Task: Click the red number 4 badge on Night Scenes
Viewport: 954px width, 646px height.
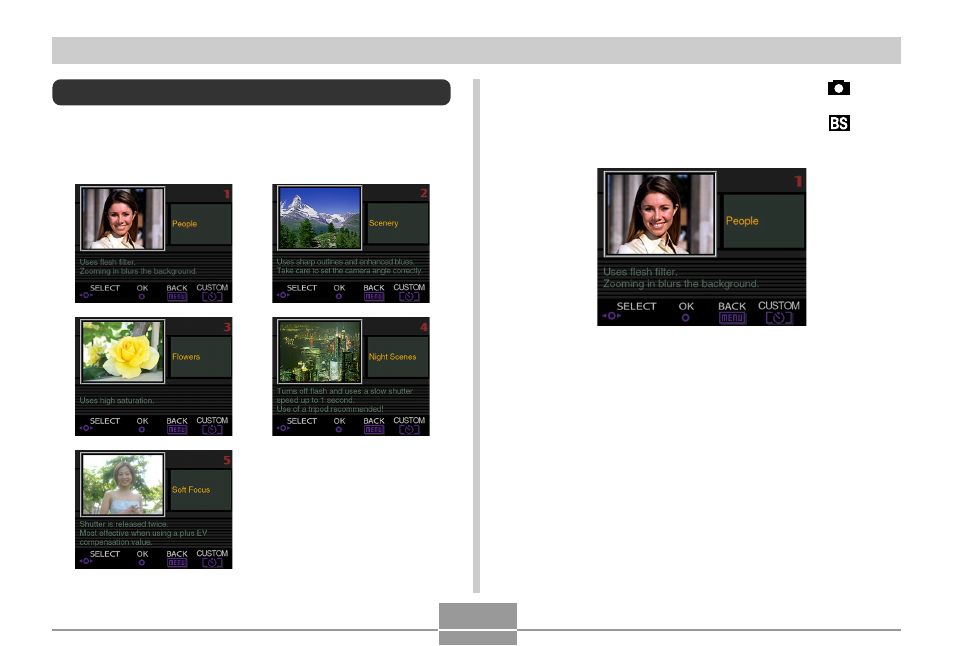Action: 423,327
